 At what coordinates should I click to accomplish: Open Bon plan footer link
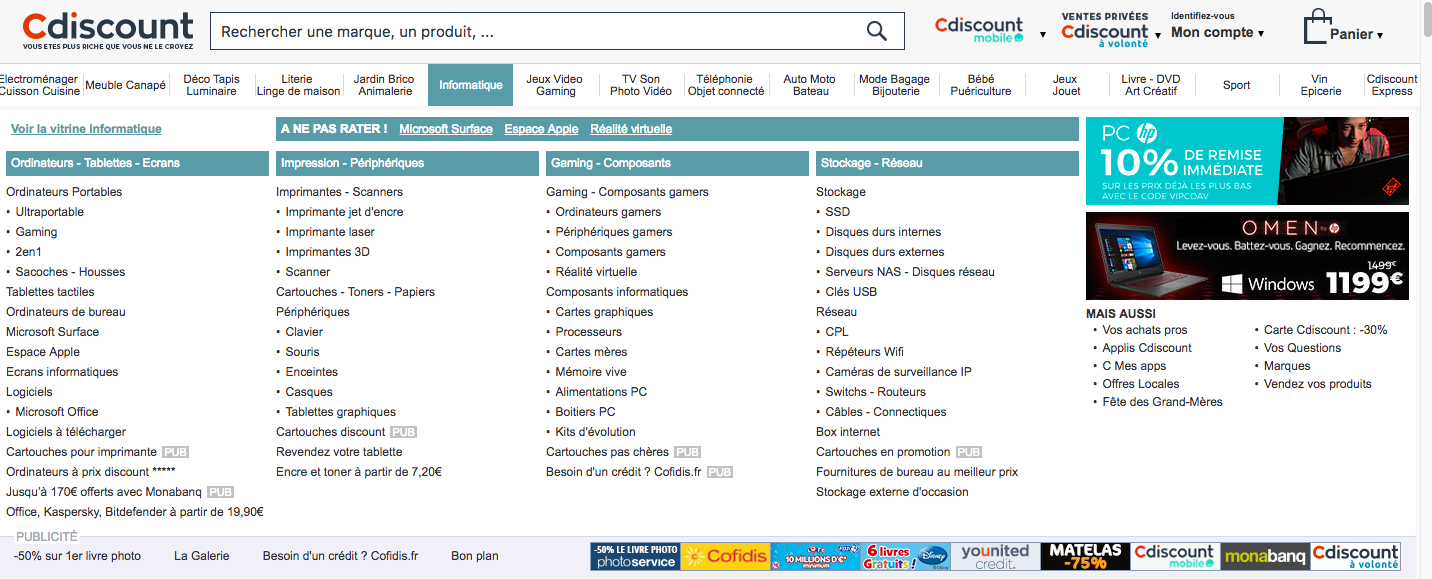coord(475,556)
